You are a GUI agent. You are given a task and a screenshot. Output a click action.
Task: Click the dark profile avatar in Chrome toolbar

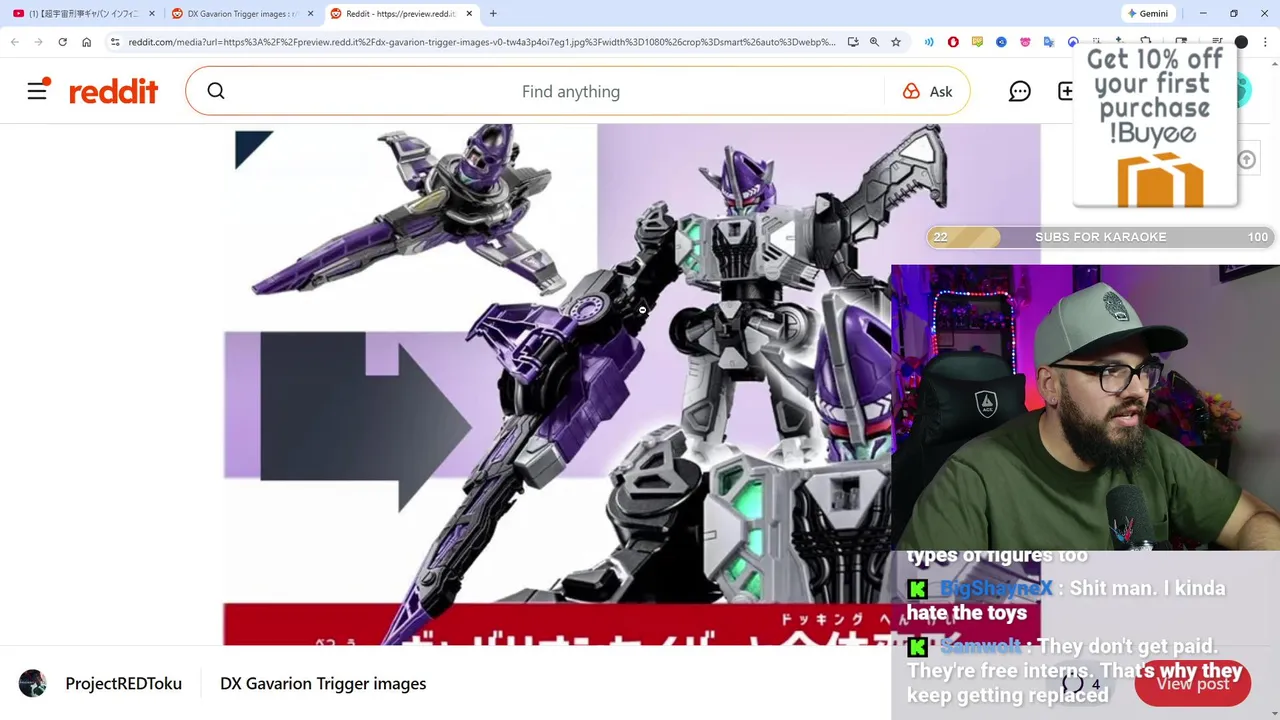pyautogui.click(x=1241, y=42)
